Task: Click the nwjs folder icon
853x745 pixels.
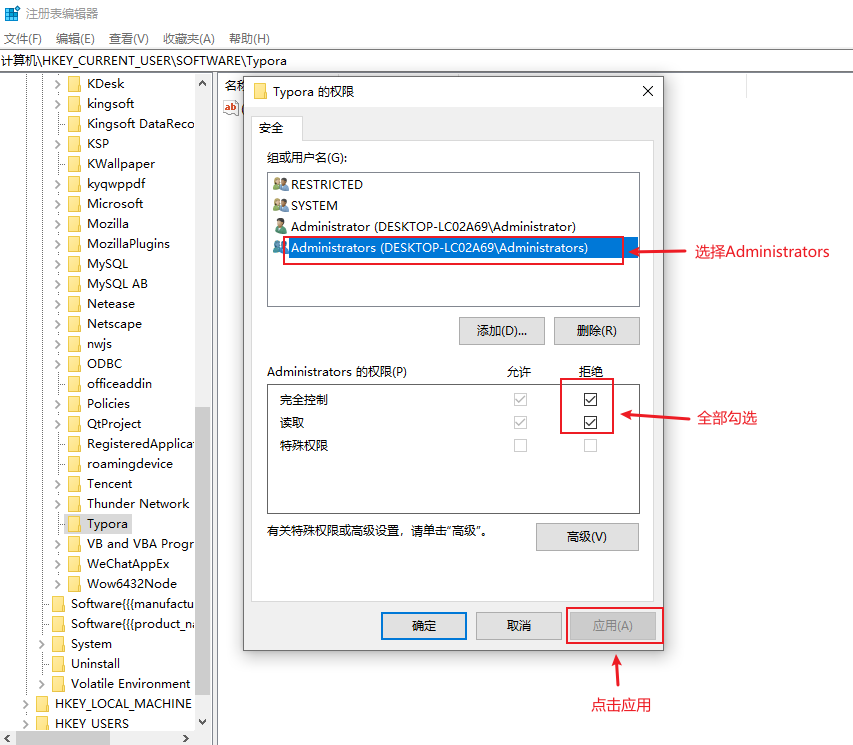Action: pos(75,344)
